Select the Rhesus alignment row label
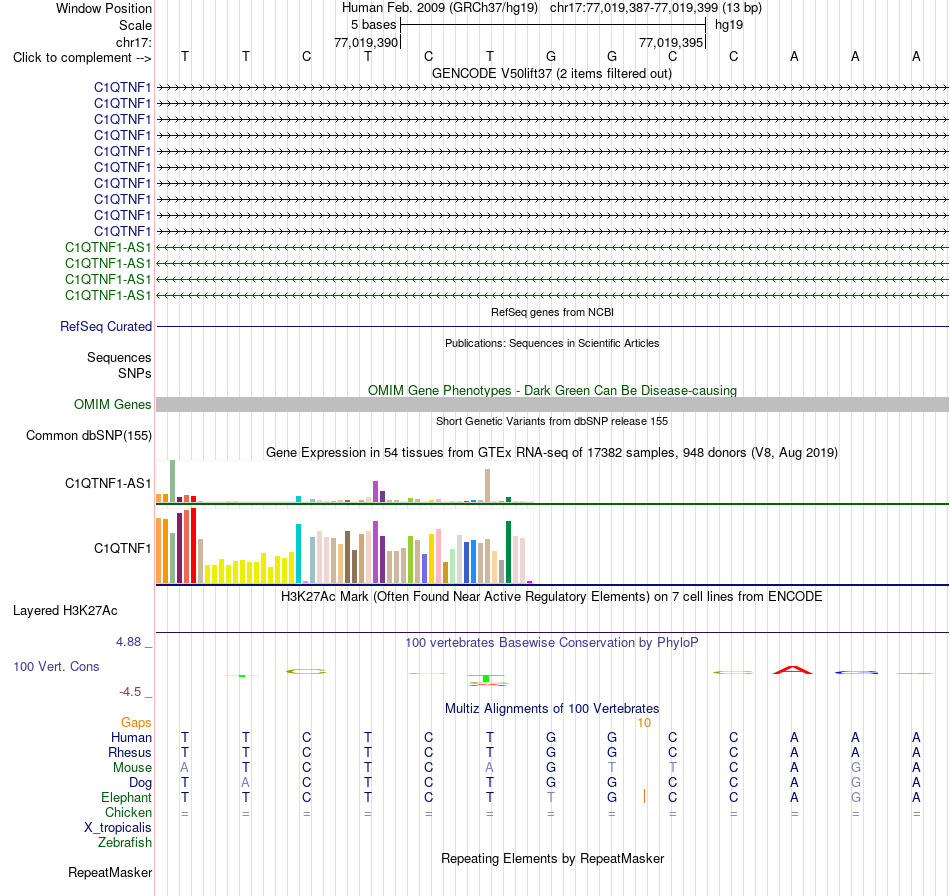950x896 pixels. tap(130, 752)
